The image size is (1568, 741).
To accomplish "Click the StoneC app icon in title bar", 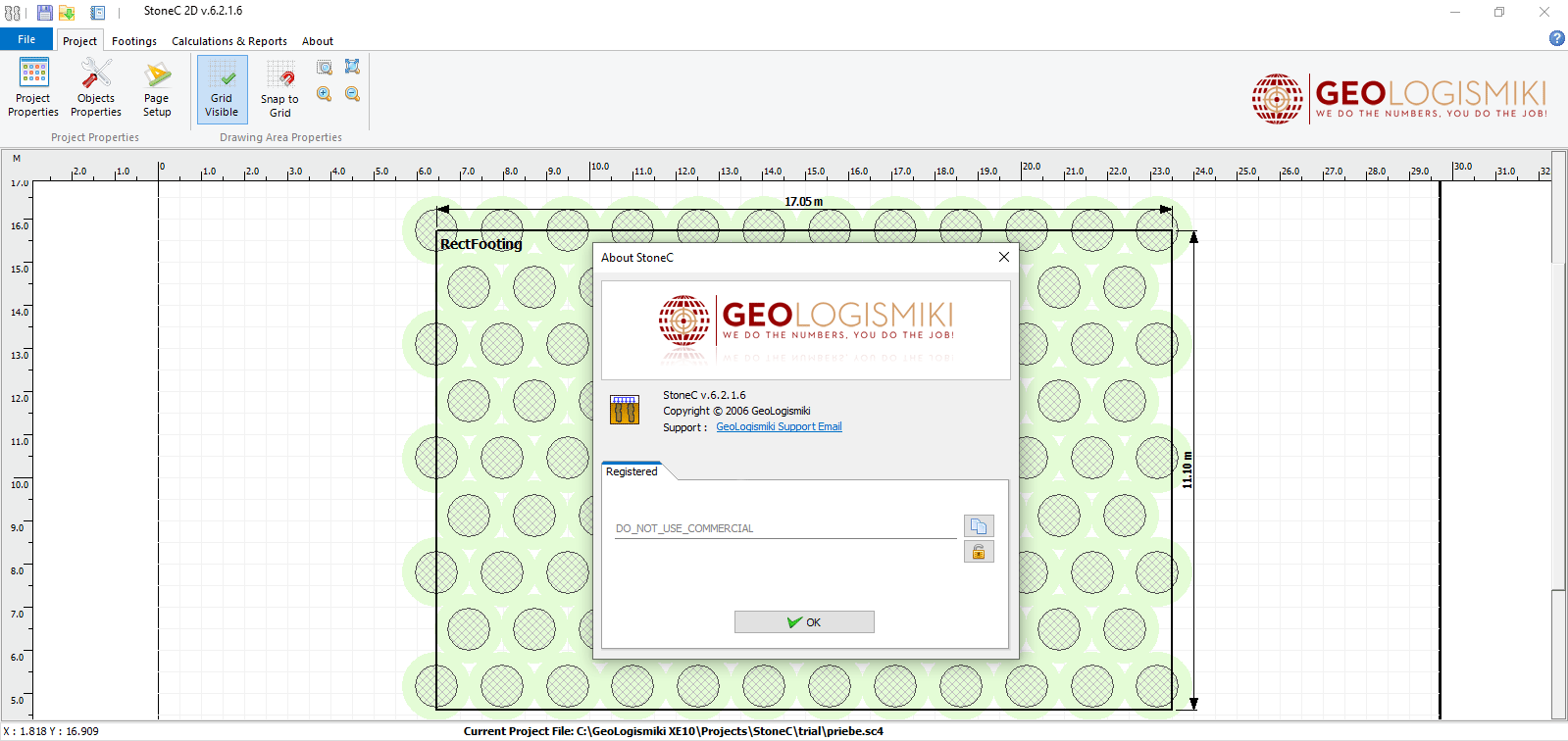I will tap(12, 13).
